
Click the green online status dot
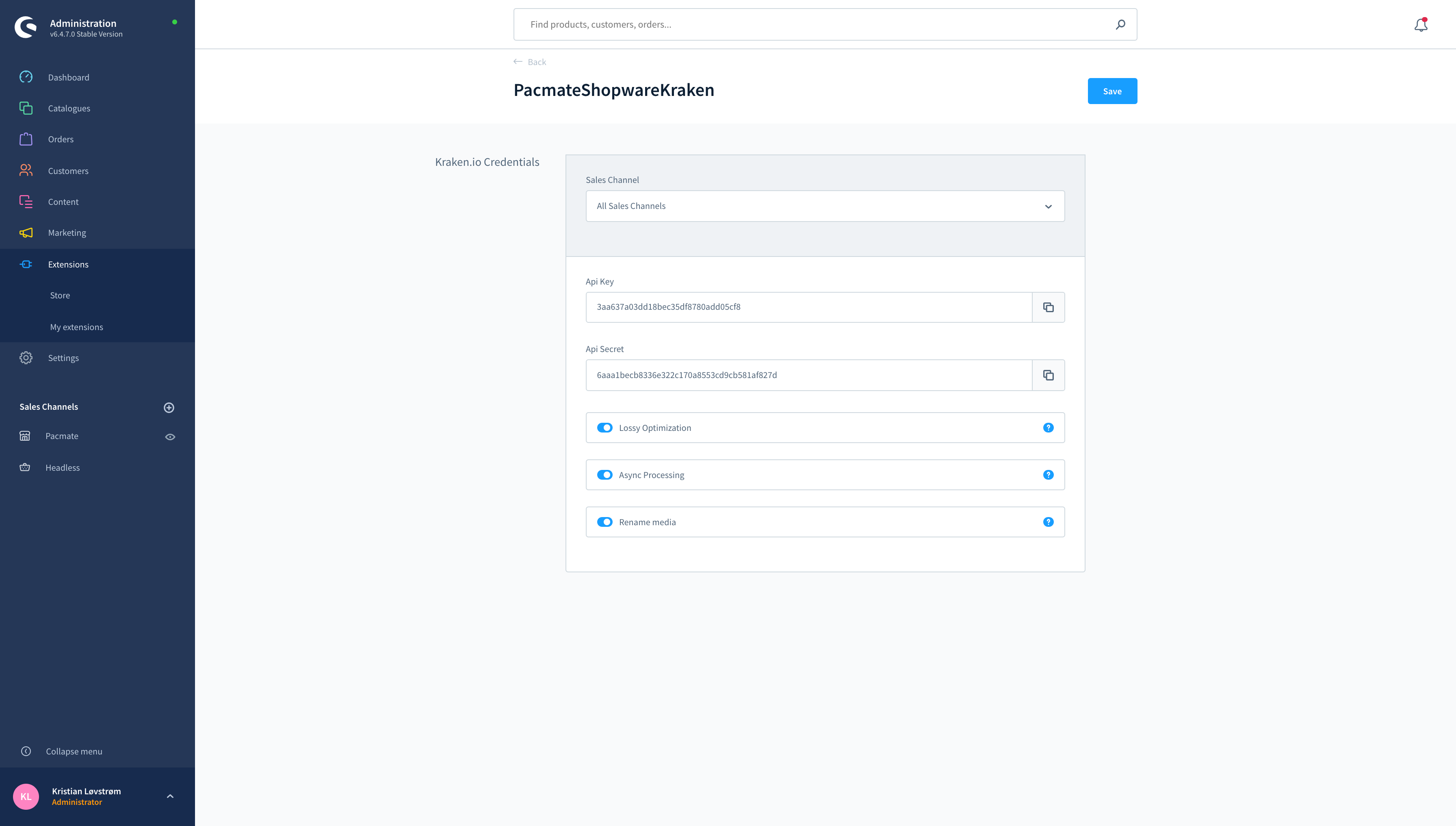pos(175,22)
